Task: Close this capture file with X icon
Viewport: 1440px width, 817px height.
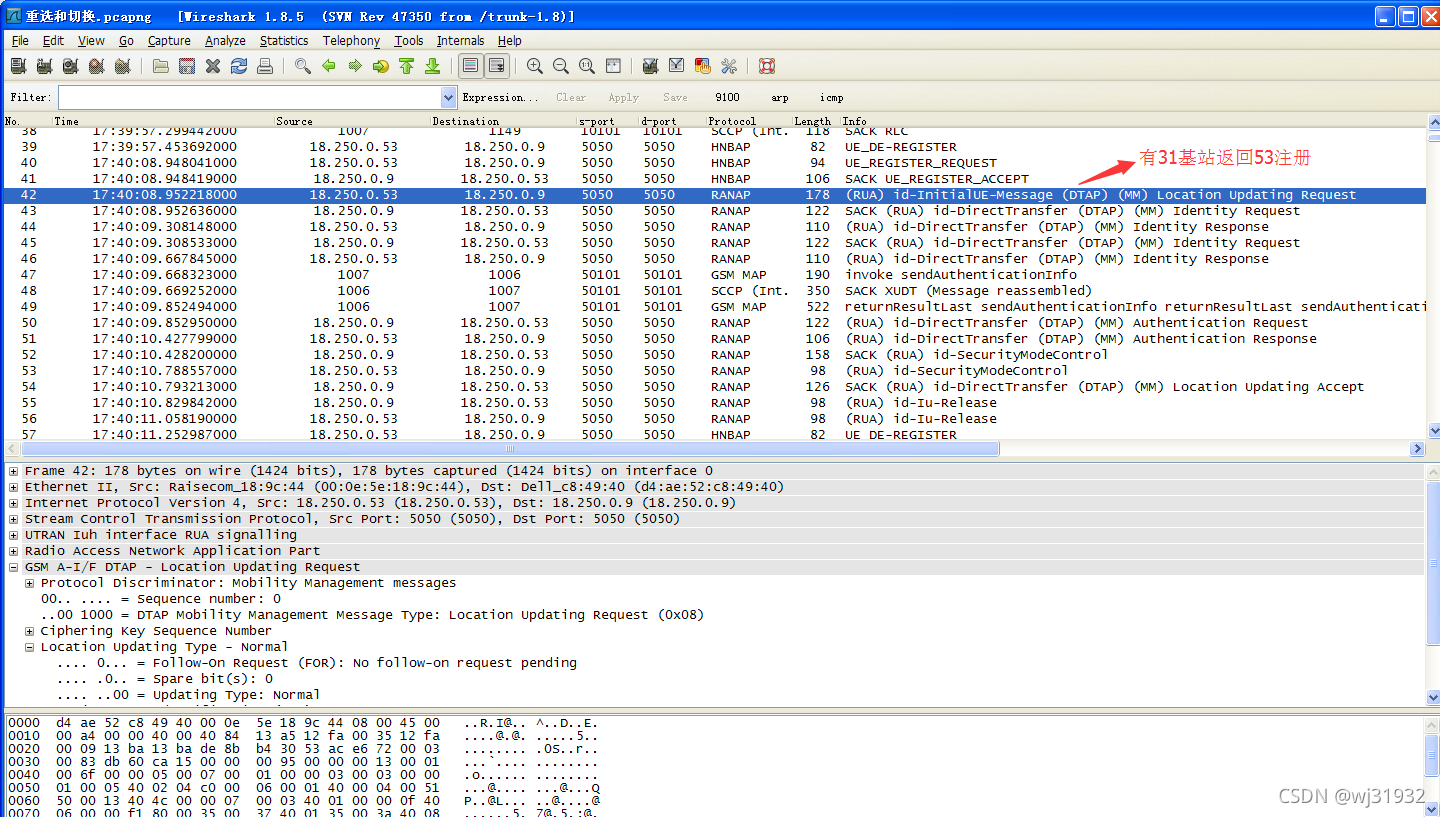Action: (213, 66)
